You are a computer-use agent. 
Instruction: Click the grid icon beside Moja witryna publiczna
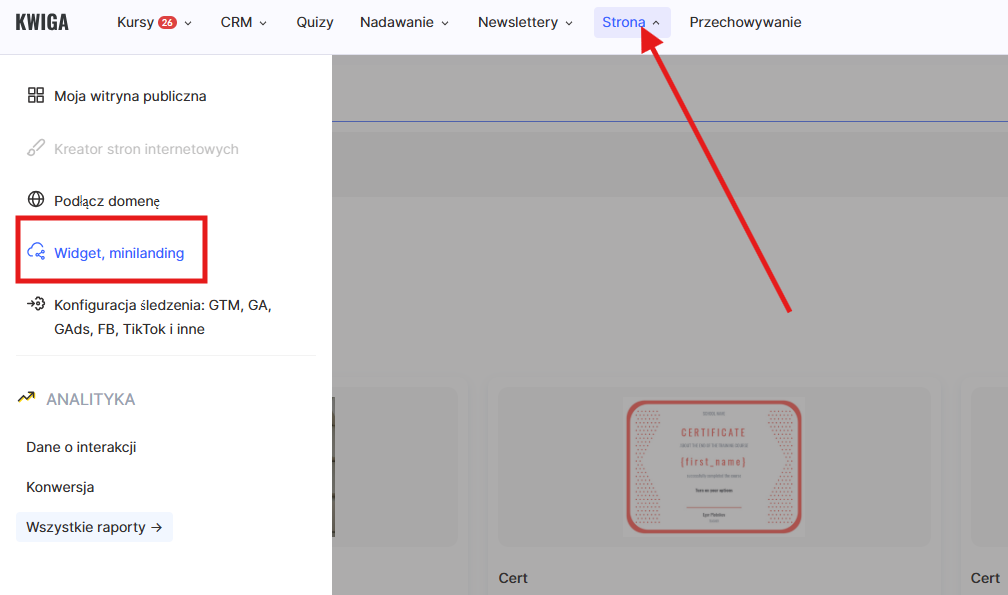coord(36,96)
